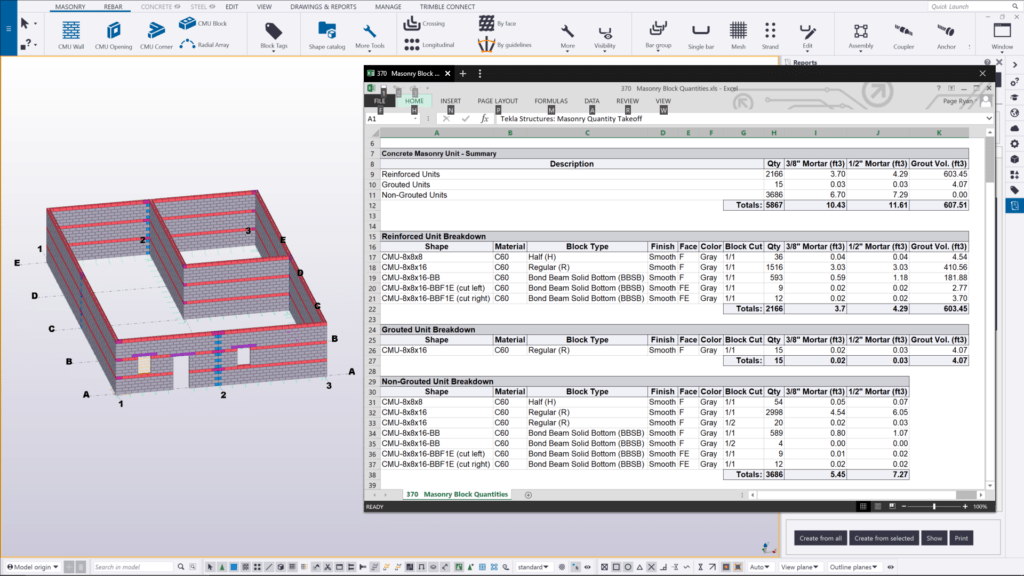This screenshot has height=576, width=1024.
Task: Click the Mesh rebar tool
Action: [738, 34]
